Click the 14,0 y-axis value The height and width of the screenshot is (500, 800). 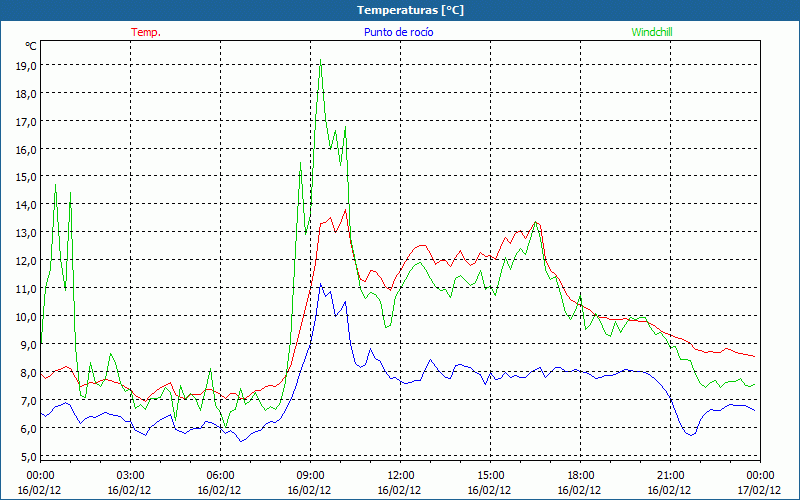[27, 205]
